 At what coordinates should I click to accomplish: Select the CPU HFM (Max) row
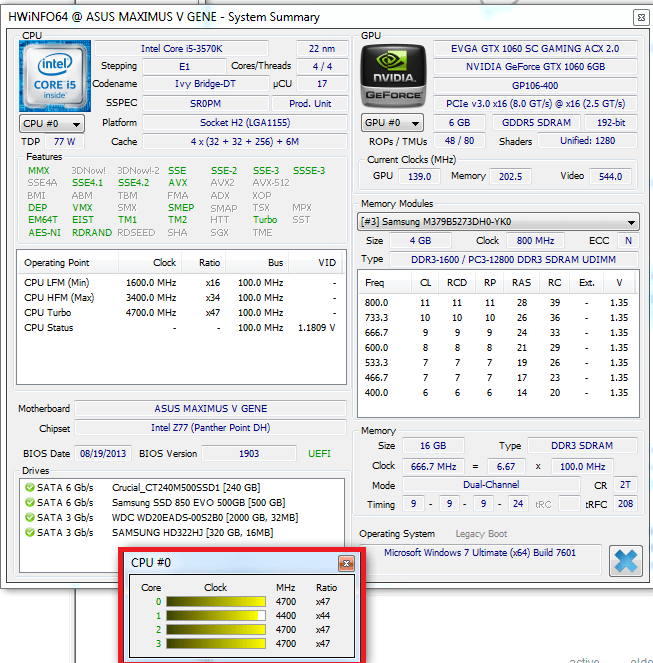click(x=181, y=298)
